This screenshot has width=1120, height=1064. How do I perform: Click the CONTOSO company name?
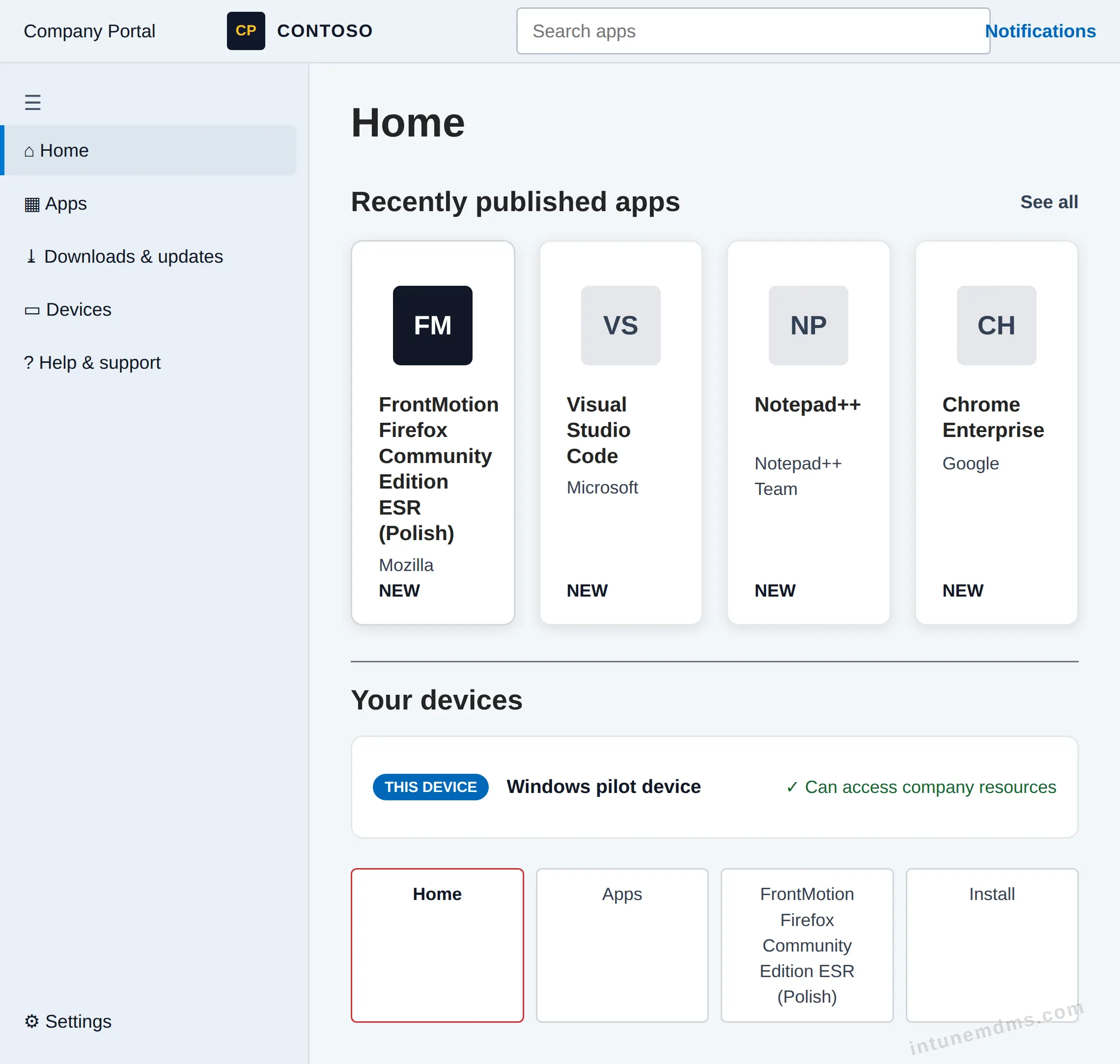click(x=325, y=30)
